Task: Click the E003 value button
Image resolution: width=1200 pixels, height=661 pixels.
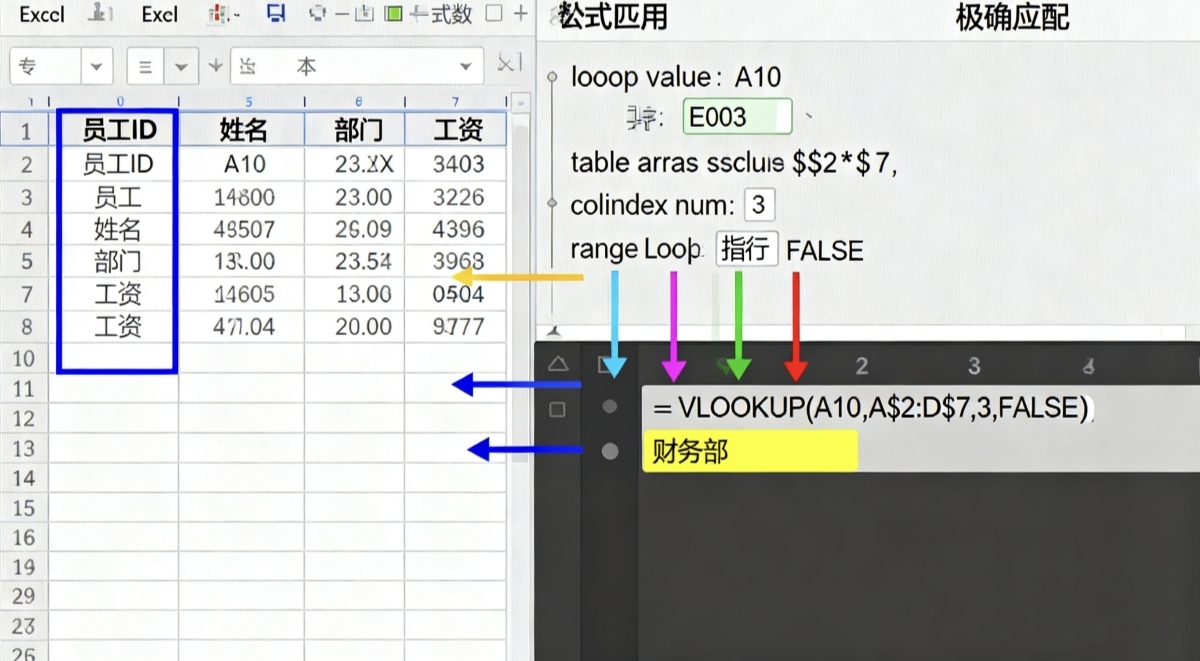Action: [x=737, y=116]
